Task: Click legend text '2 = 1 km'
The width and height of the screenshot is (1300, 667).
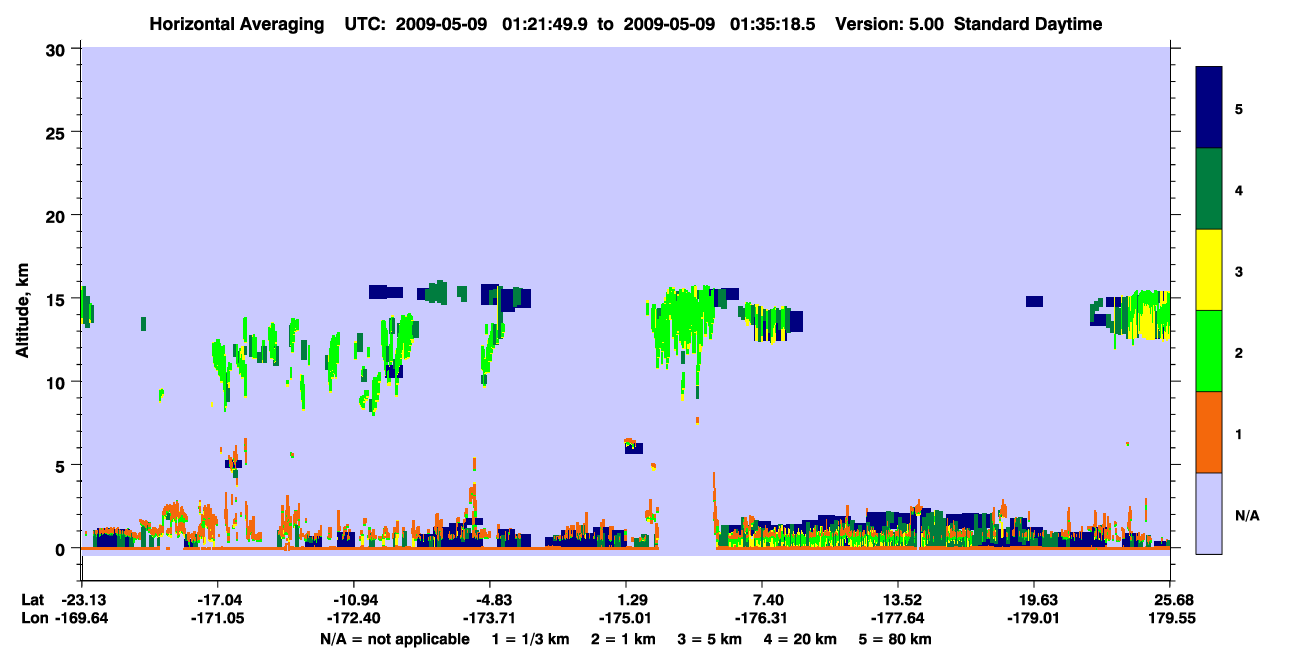Action: coord(624,639)
